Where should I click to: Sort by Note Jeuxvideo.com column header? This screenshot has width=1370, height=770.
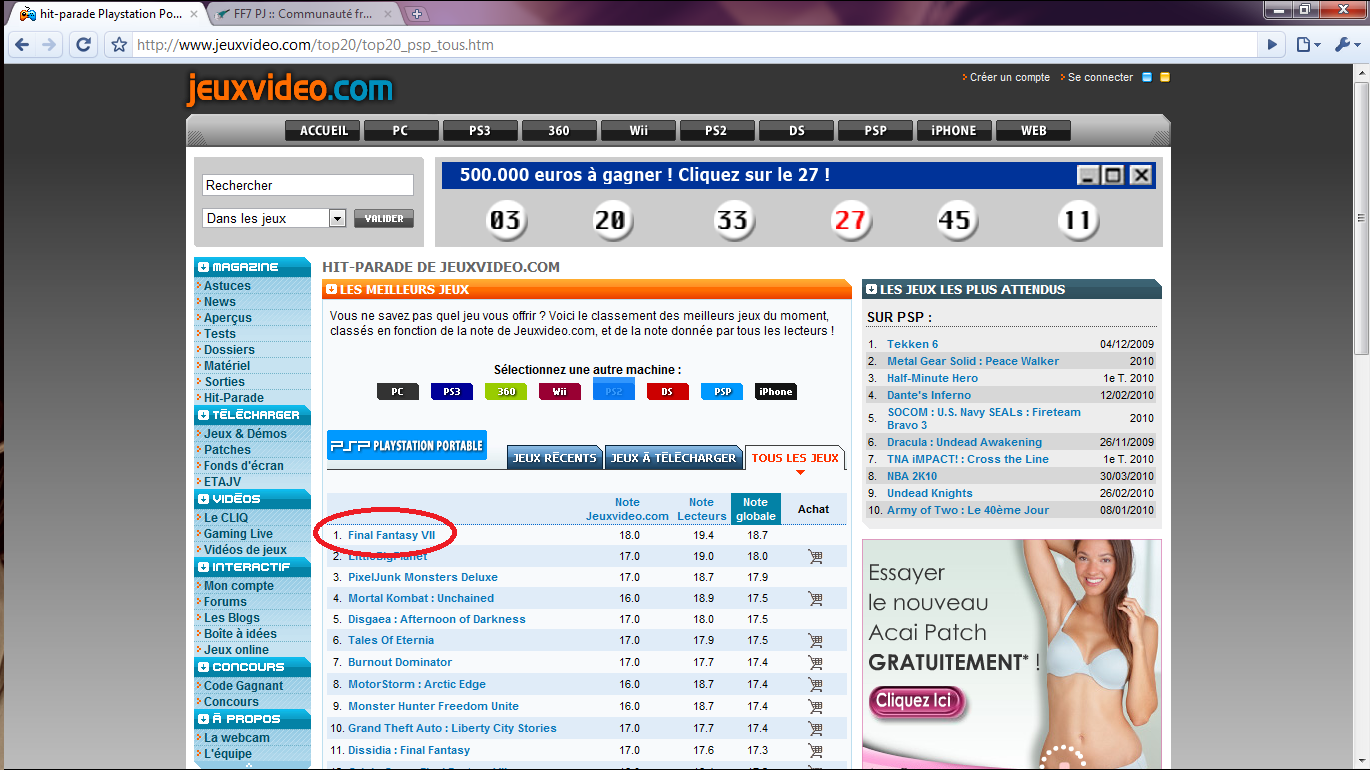point(627,509)
